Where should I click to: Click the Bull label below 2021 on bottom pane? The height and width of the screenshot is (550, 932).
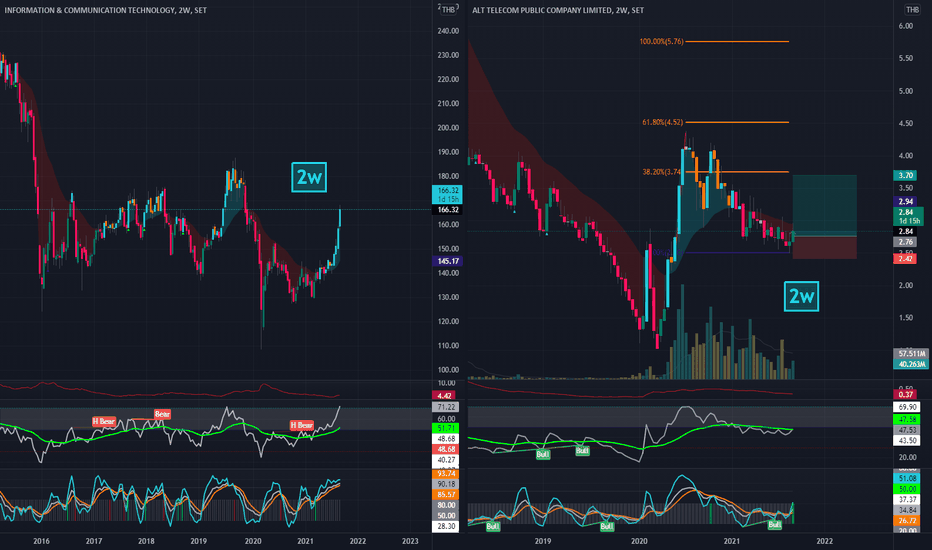pyautogui.click(x=774, y=525)
